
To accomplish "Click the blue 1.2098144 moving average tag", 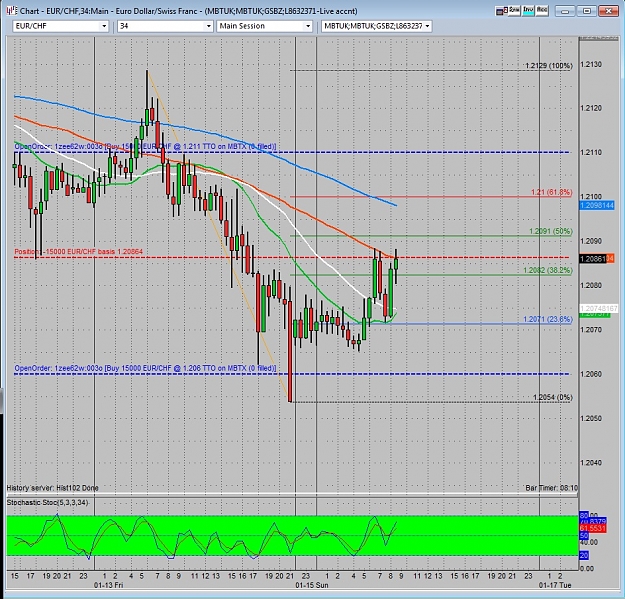I will coord(597,206).
